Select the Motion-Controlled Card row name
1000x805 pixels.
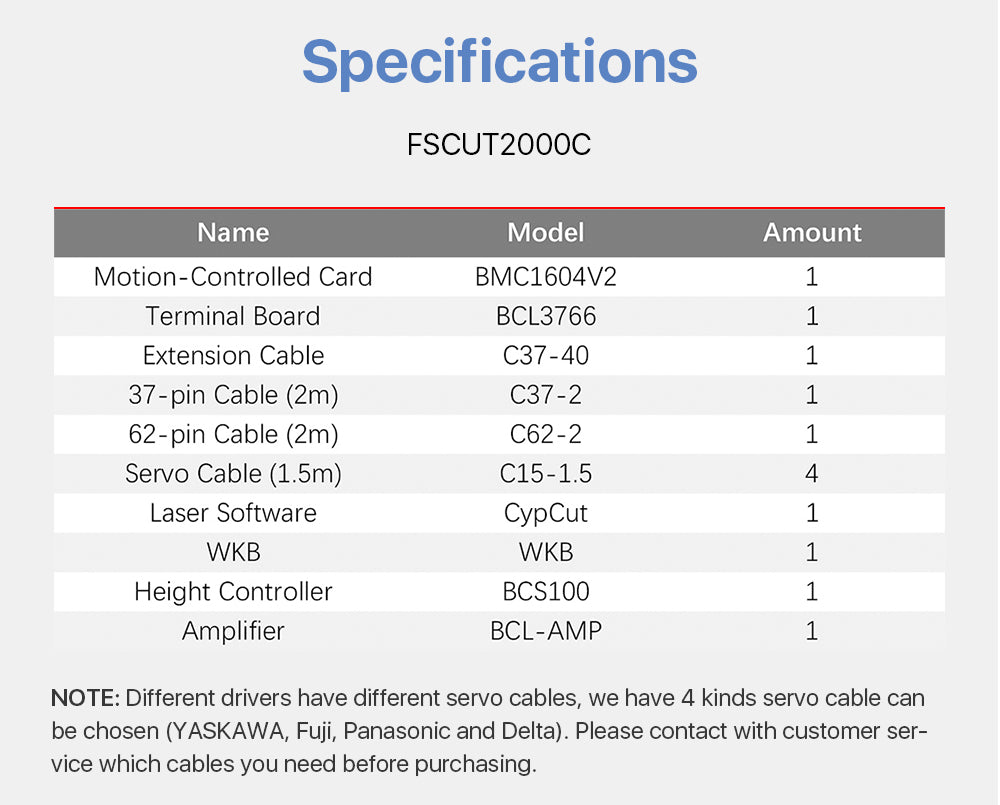(233, 277)
